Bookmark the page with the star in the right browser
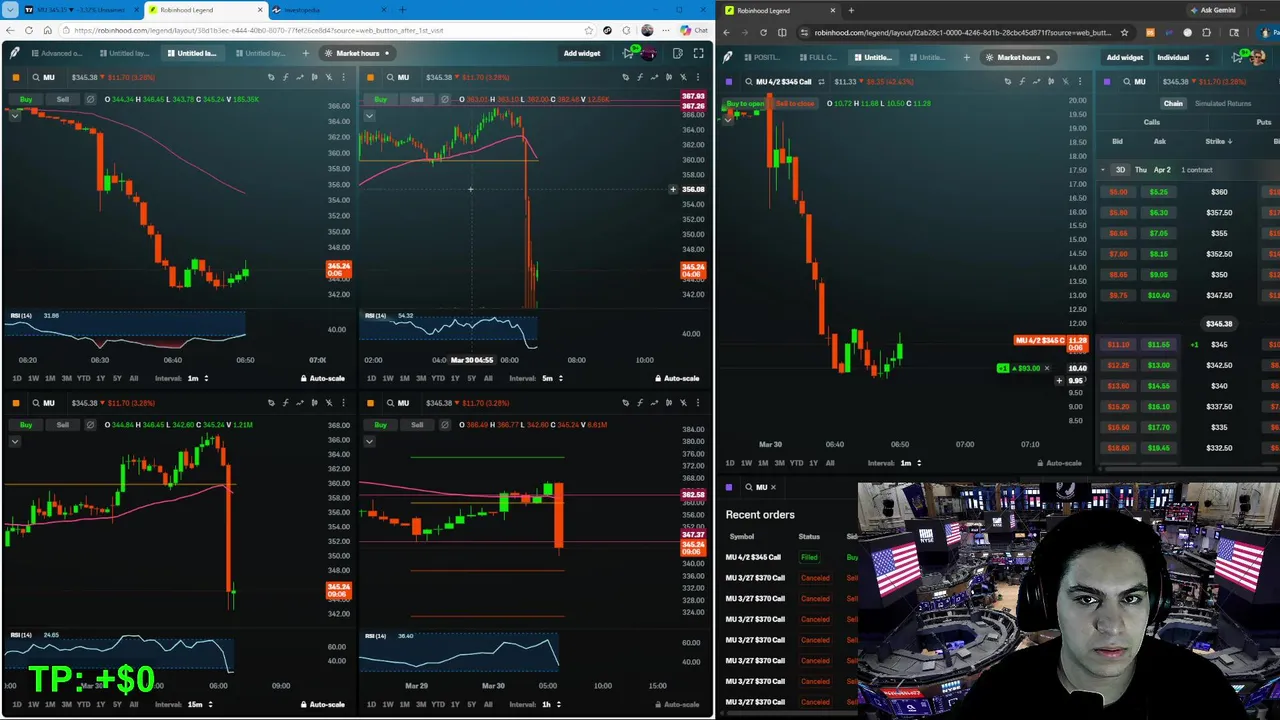The height and width of the screenshot is (720, 1280). [1124, 33]
